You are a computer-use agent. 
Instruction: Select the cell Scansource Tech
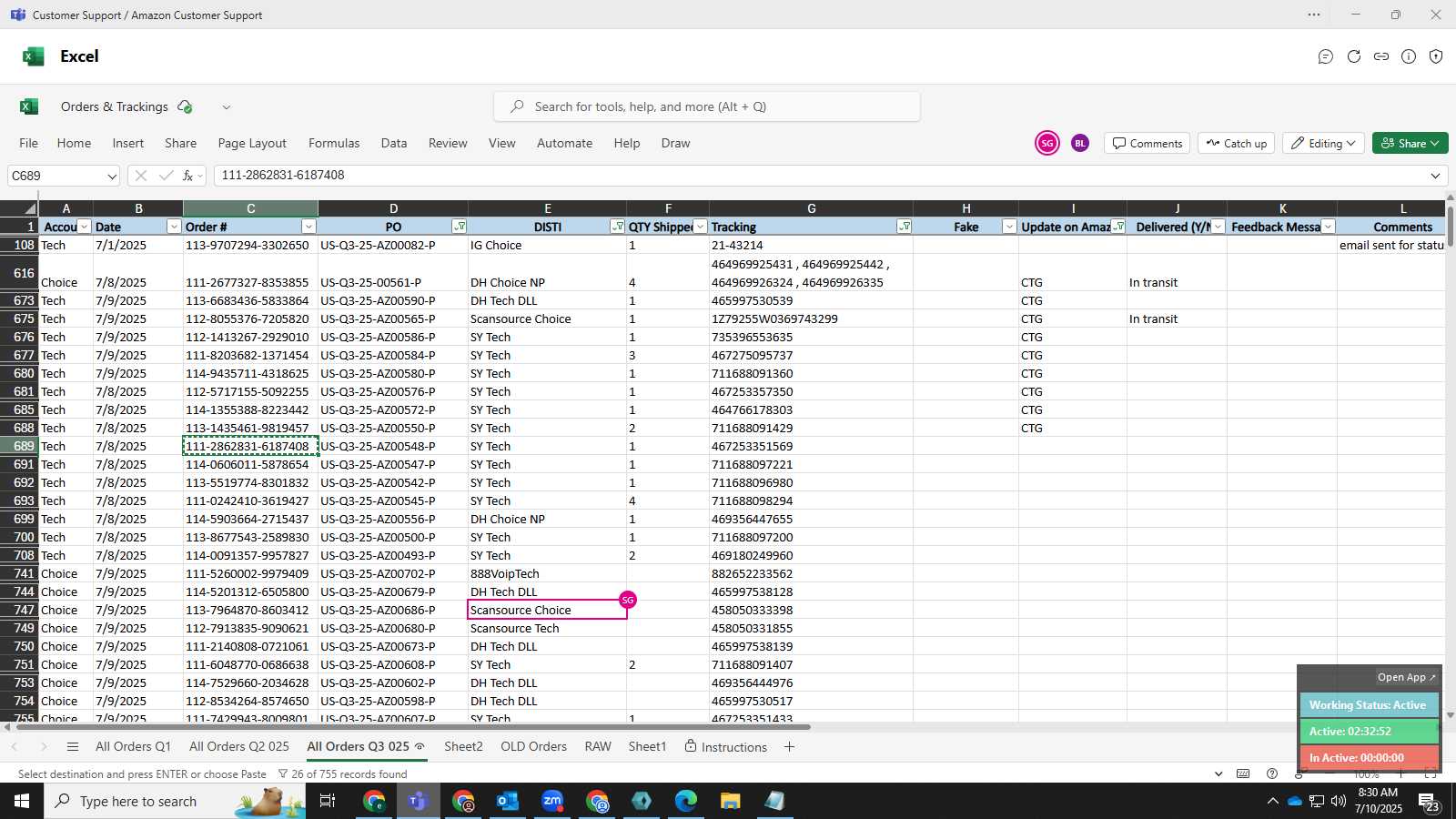pyautogui.click(x=547, y=628)
